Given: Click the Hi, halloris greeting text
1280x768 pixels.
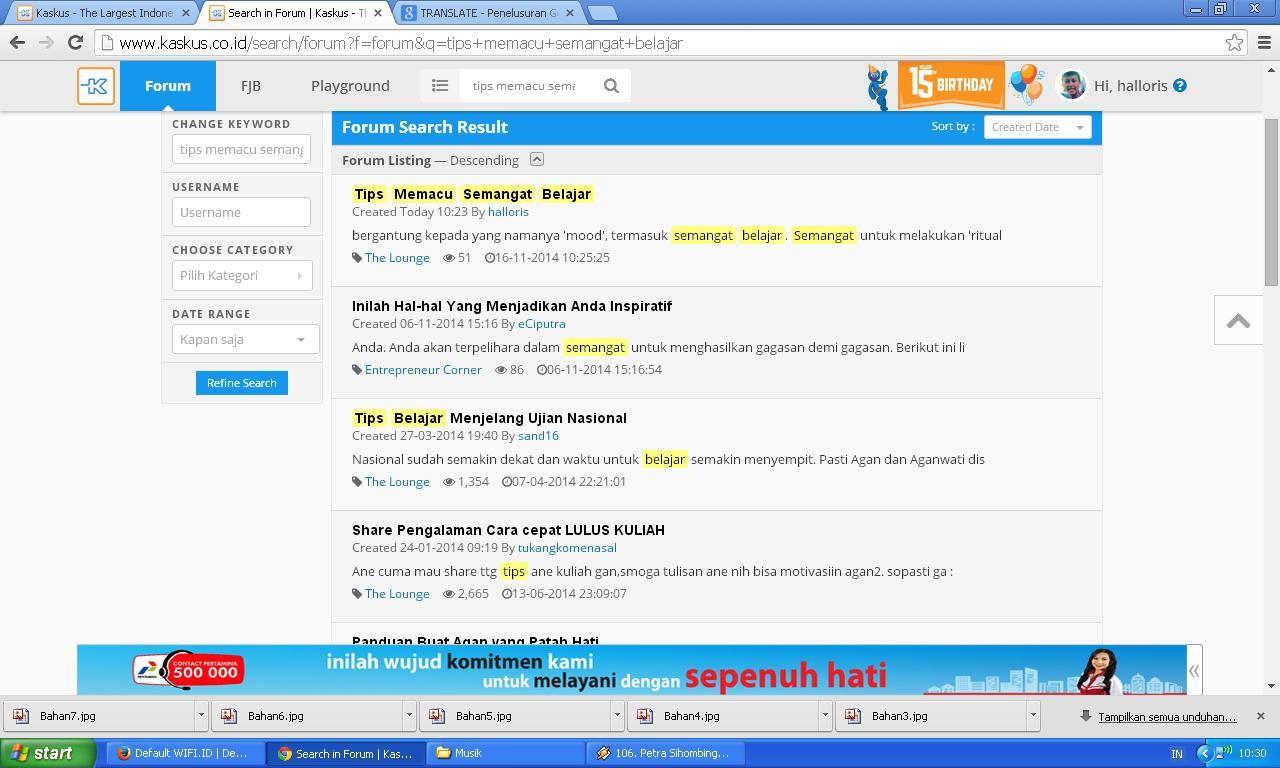Looking at the screenshot, I should pyautogui.click(x=1131, y=86).
